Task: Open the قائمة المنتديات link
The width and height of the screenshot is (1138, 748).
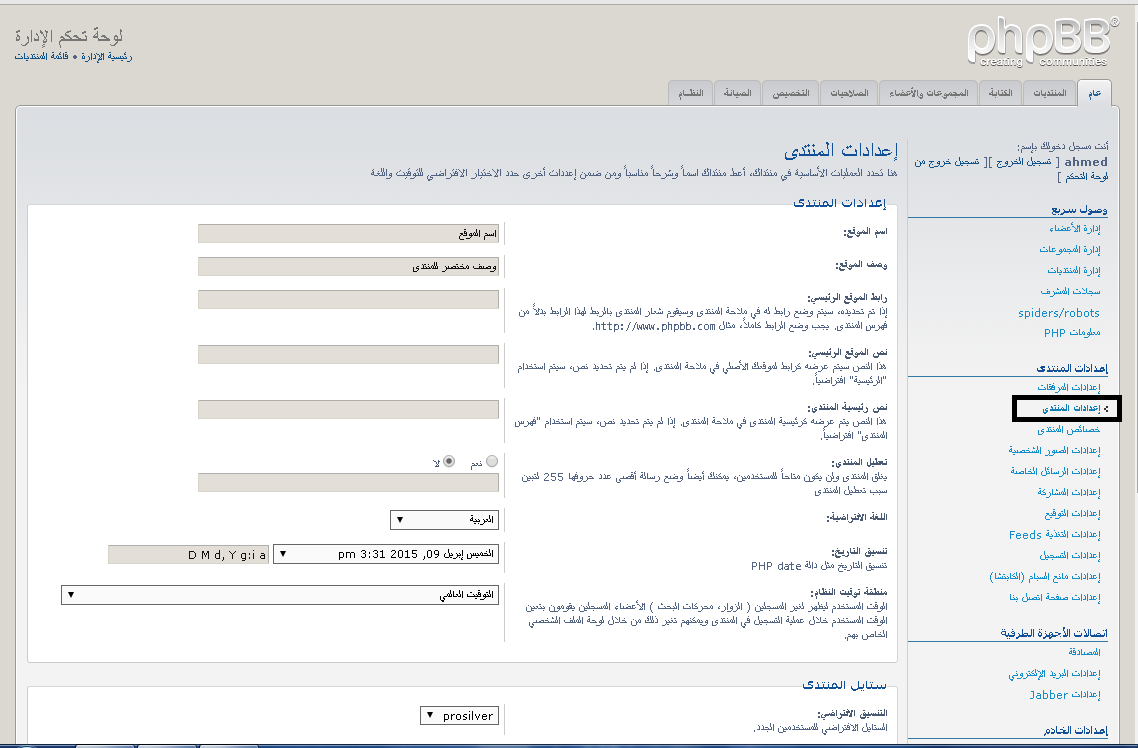Action: coord(41,56)
